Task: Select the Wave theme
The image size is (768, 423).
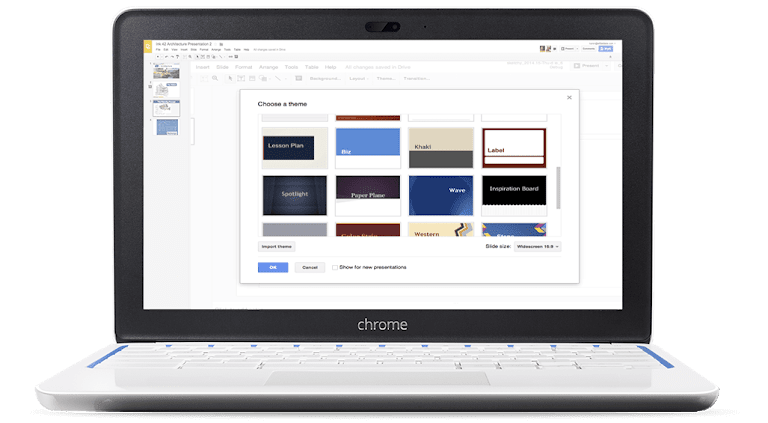Action: click(x=441, y=195)
